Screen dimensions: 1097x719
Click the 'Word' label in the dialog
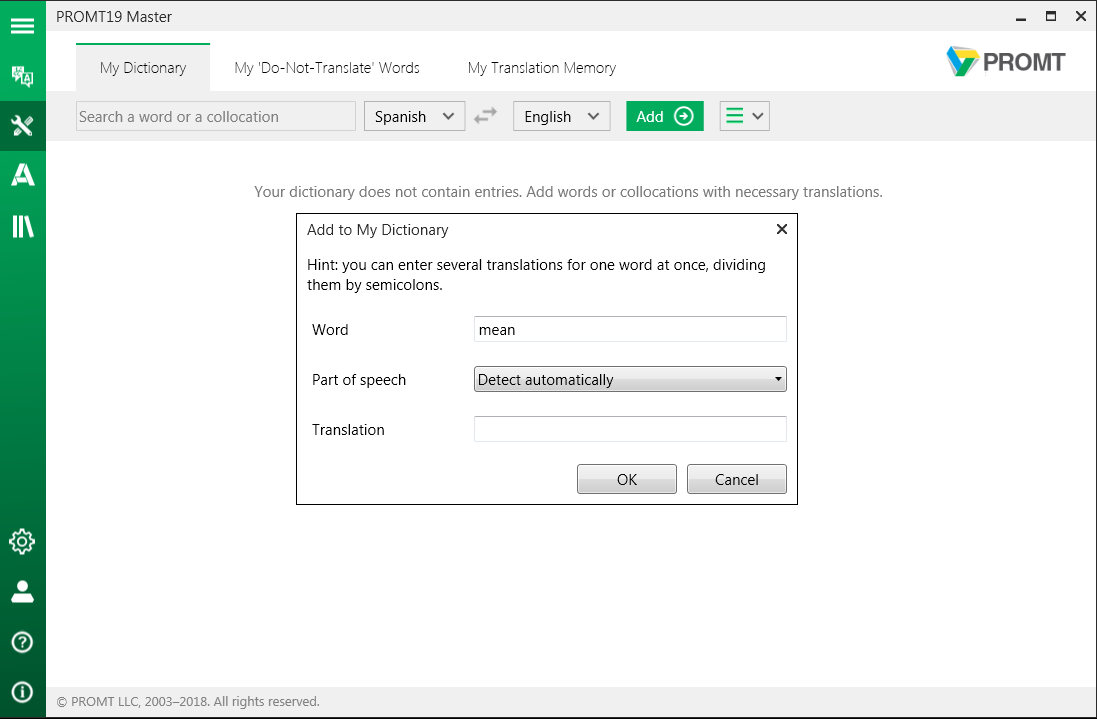pyautogui.click(x=330, y=329)
